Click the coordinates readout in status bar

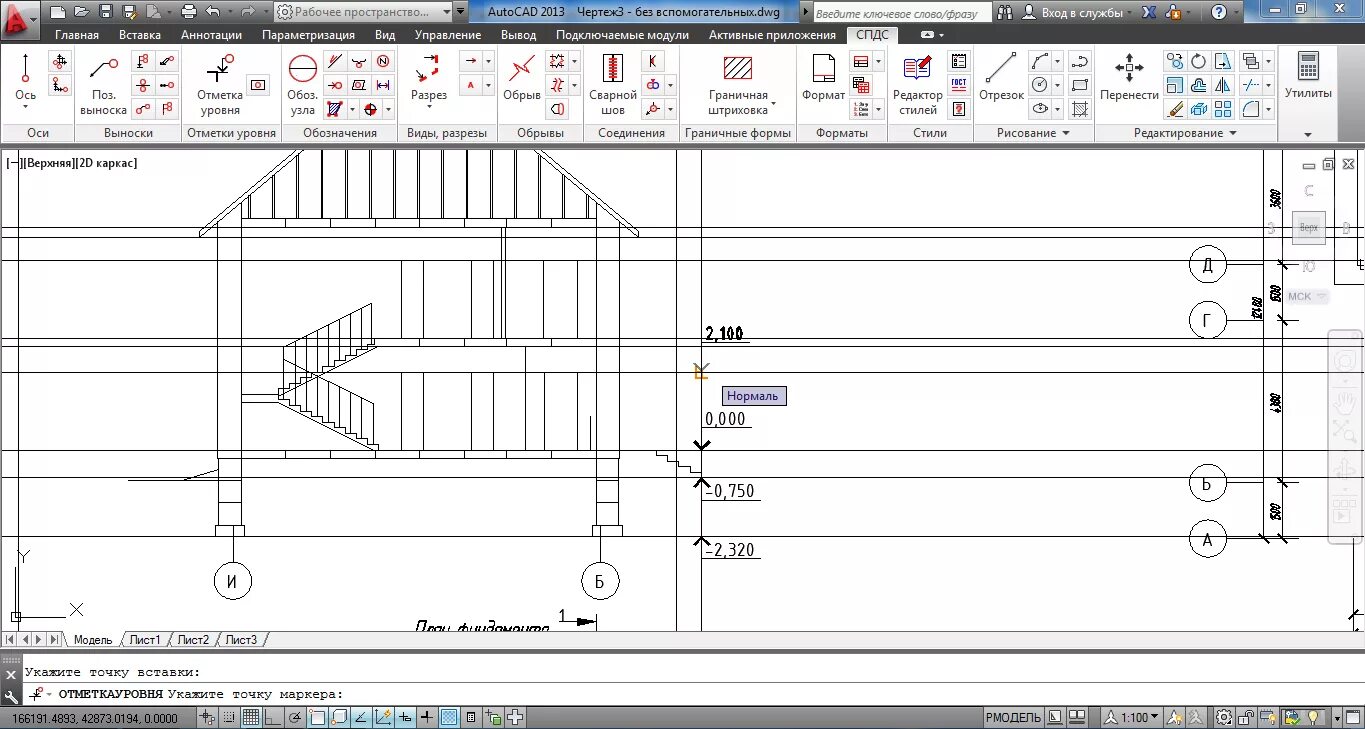96,718
